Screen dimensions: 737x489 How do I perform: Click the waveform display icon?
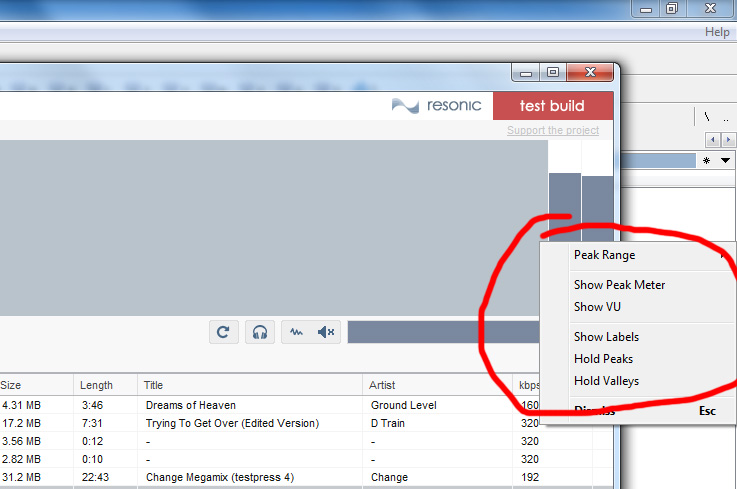[x=297, y=332]
